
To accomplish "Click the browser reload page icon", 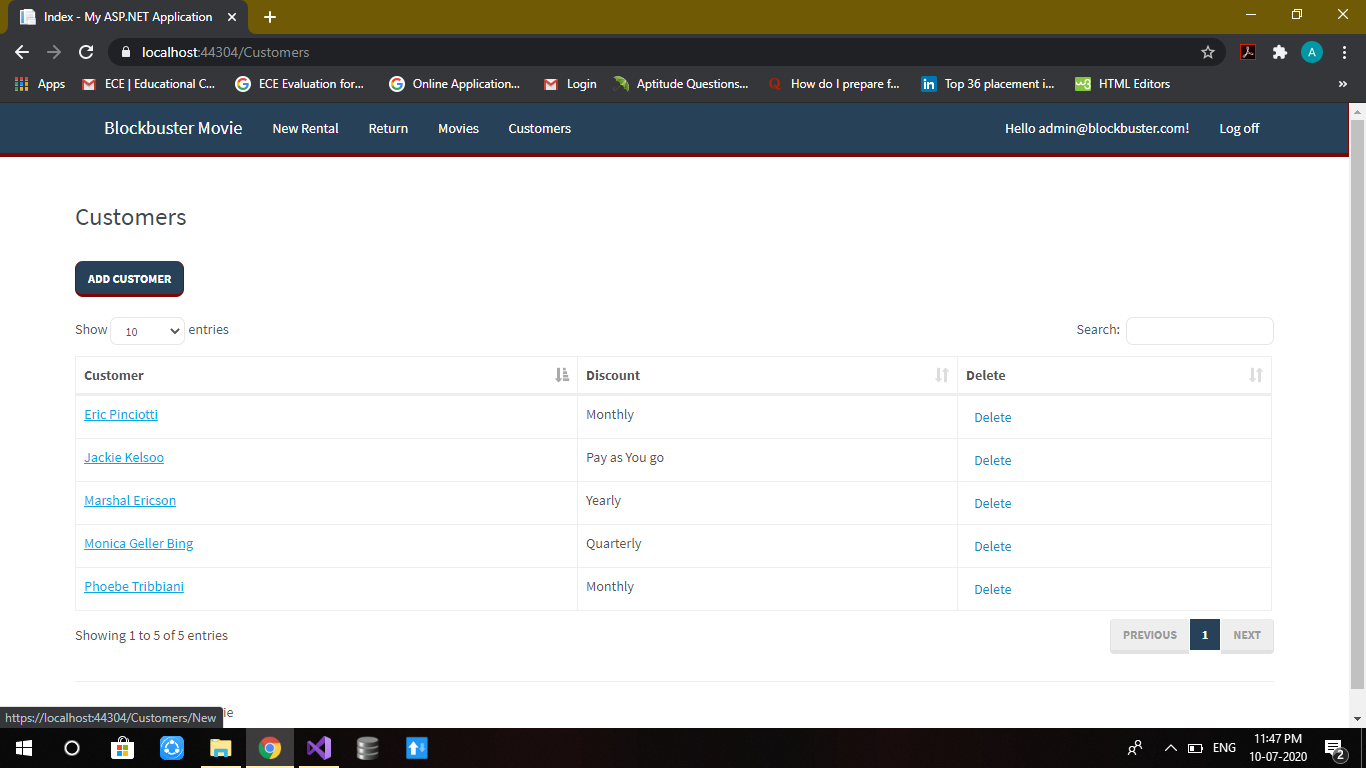I will pos(86,52).
